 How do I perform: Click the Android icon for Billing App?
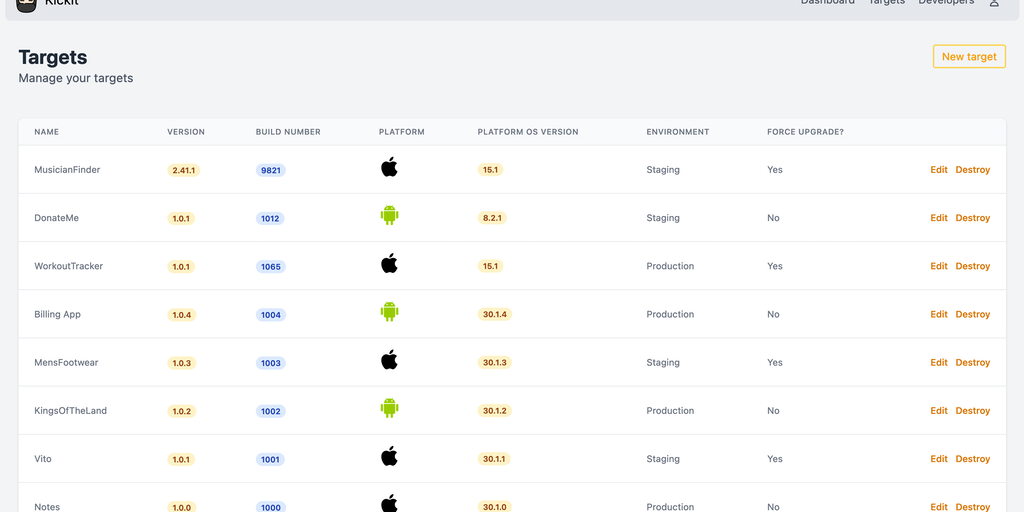pos(389,313)
